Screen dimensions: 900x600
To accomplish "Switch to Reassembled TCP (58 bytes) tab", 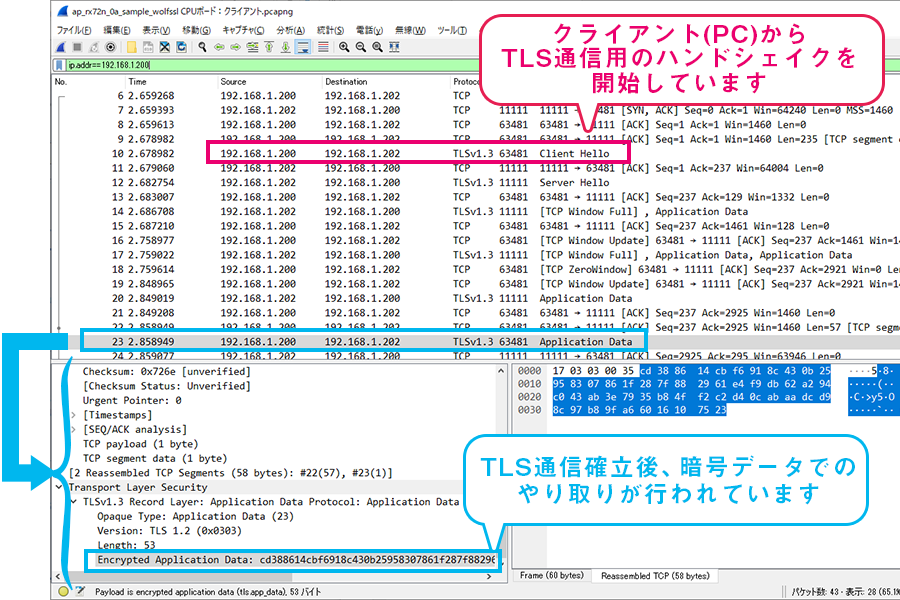I will pyautogui.click(x=655, y=575).
